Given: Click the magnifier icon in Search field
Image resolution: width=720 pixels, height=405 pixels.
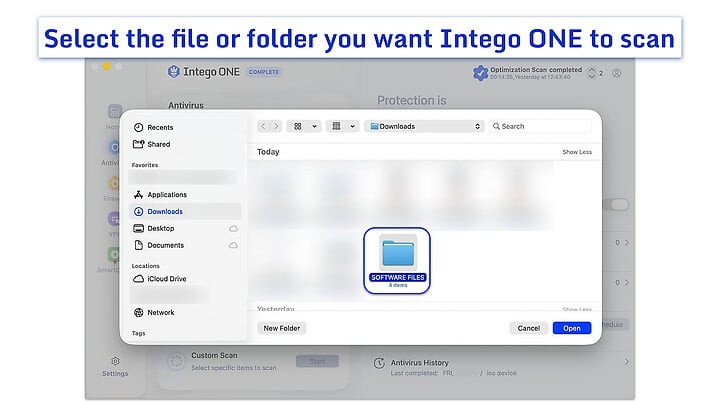Looking at the screenshot, I should click(x=496, y=126).
